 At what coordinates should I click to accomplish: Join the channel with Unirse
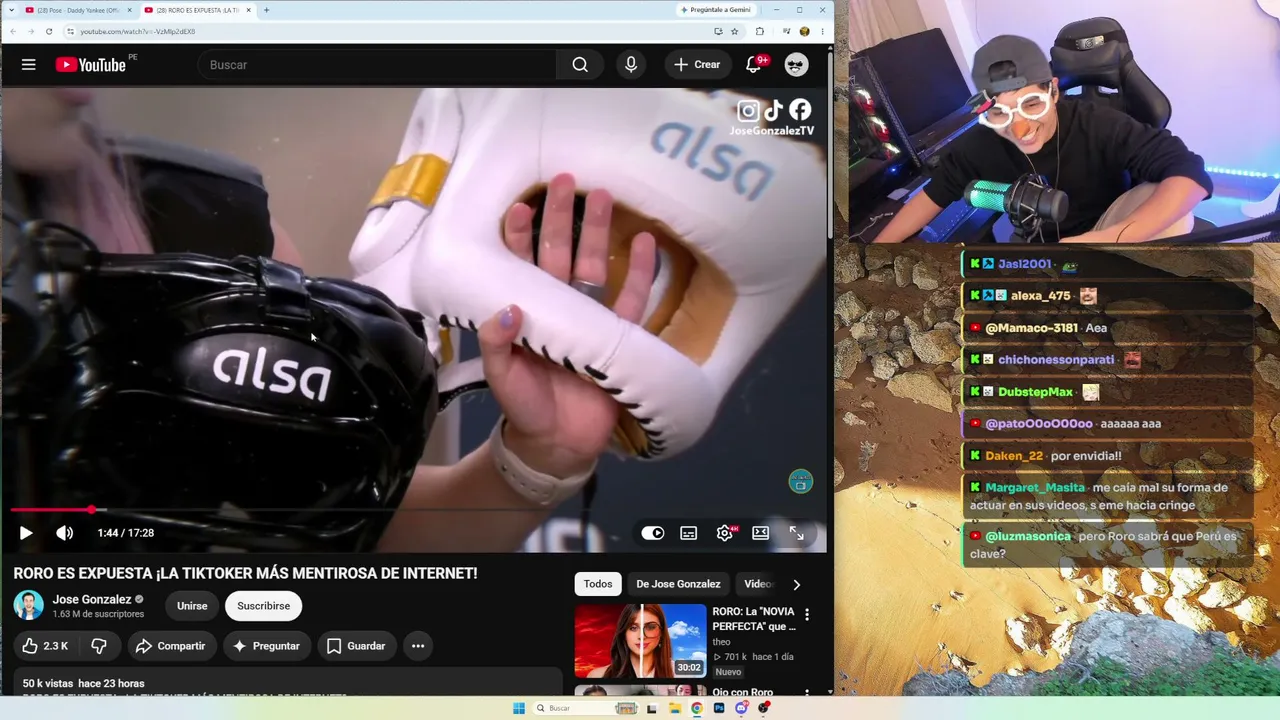[192, 606]
